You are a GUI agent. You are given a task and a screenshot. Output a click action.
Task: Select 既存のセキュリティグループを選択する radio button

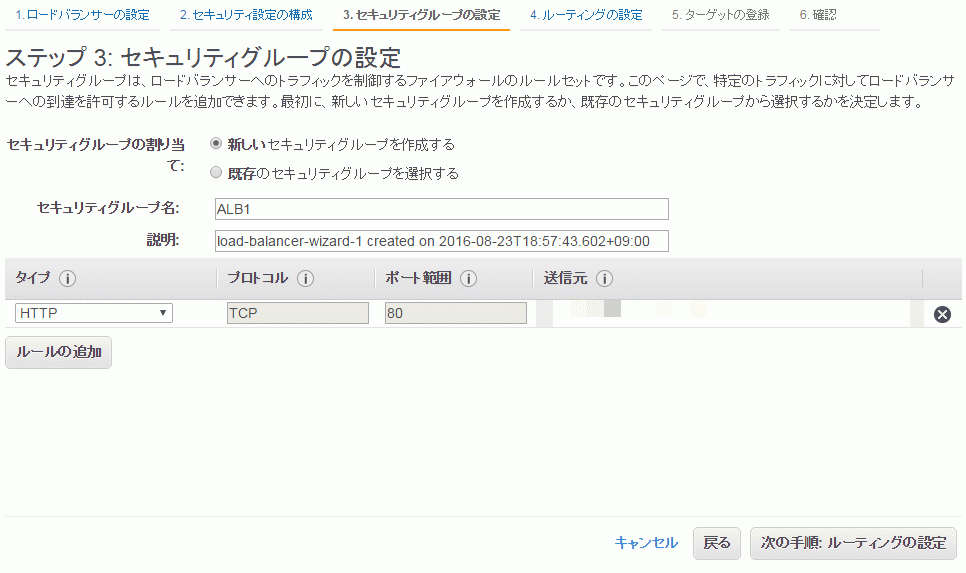216,173
